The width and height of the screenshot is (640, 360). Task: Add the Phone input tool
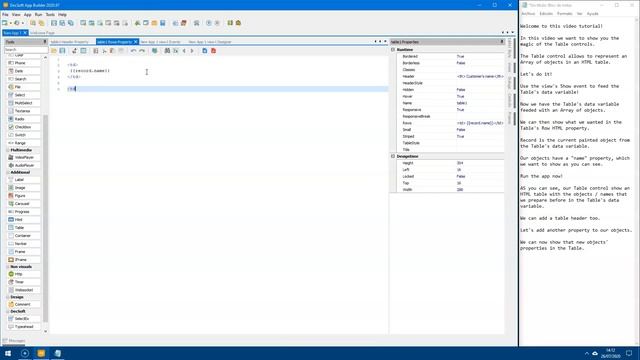[x=24, y=63]
